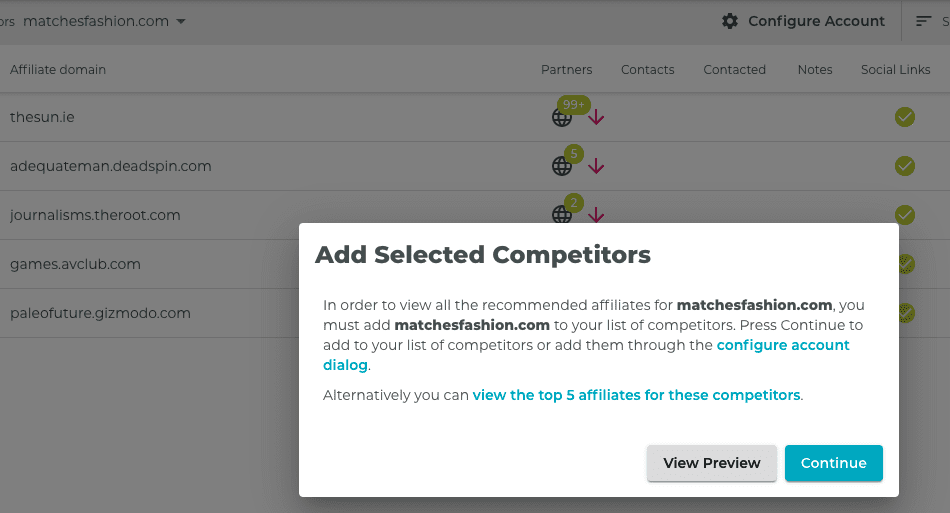
Task: Click the View Preview button
Action: (x=712, y=463)
